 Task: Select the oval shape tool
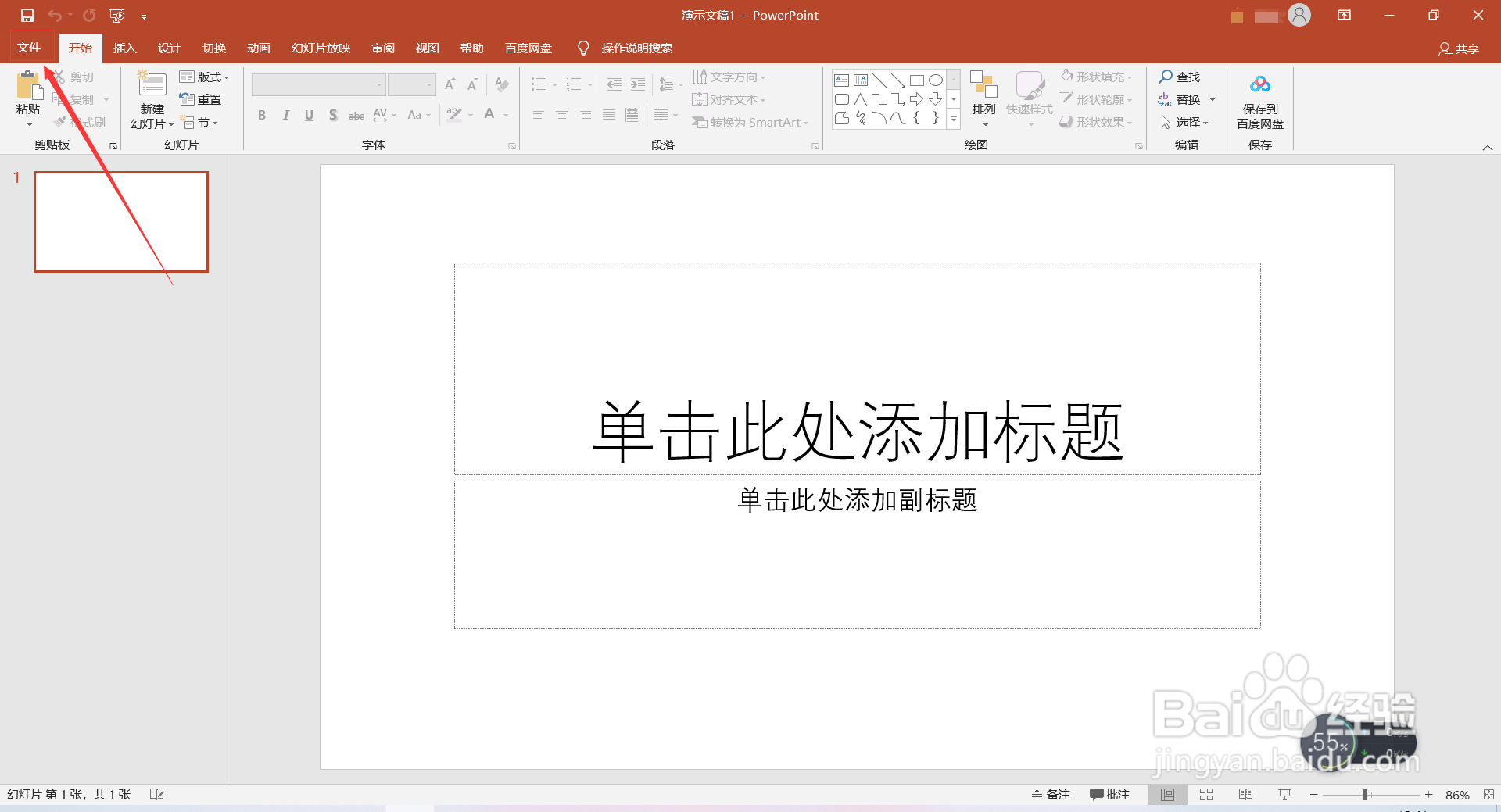point(937,80)
